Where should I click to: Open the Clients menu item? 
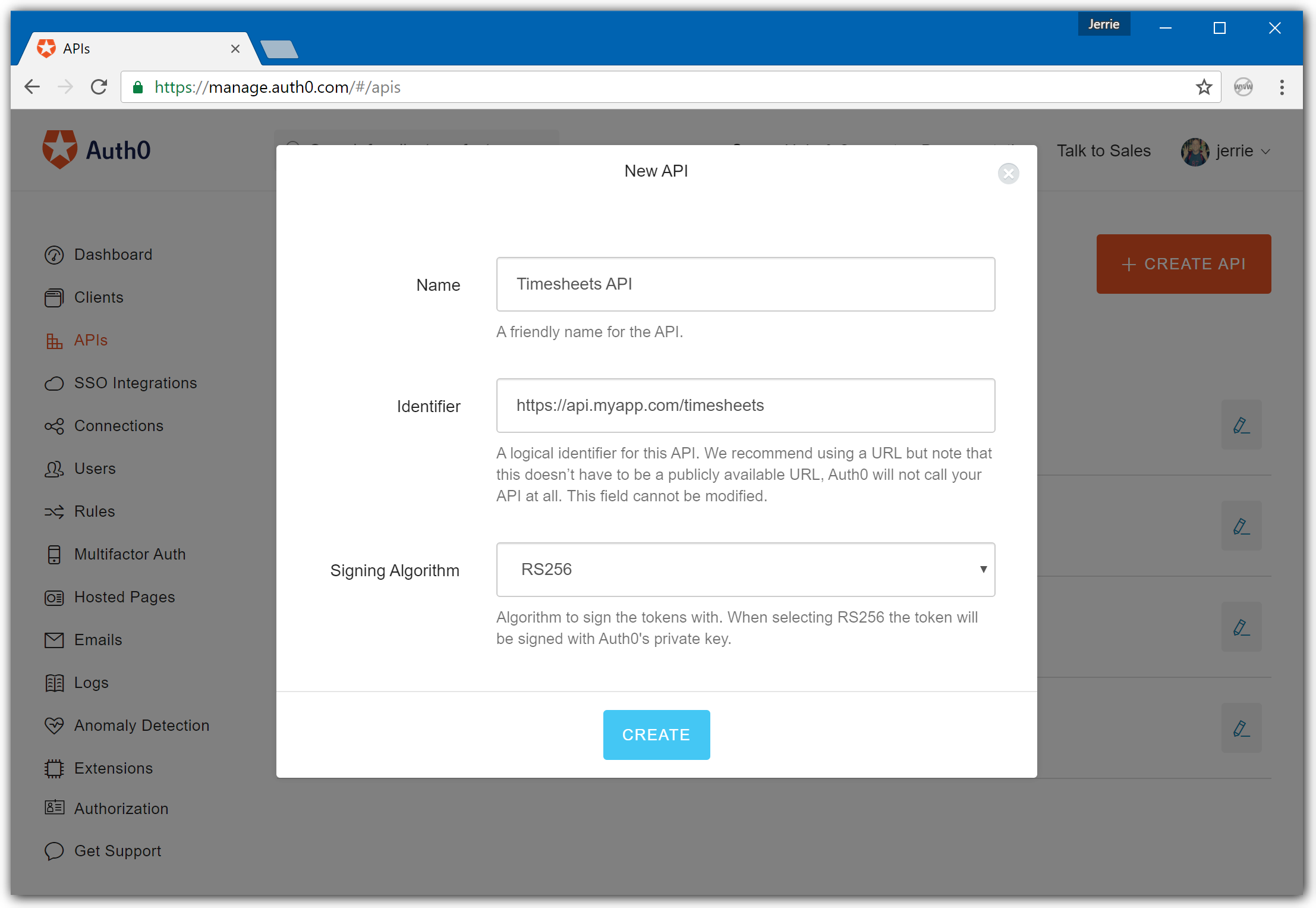[99, 298]
